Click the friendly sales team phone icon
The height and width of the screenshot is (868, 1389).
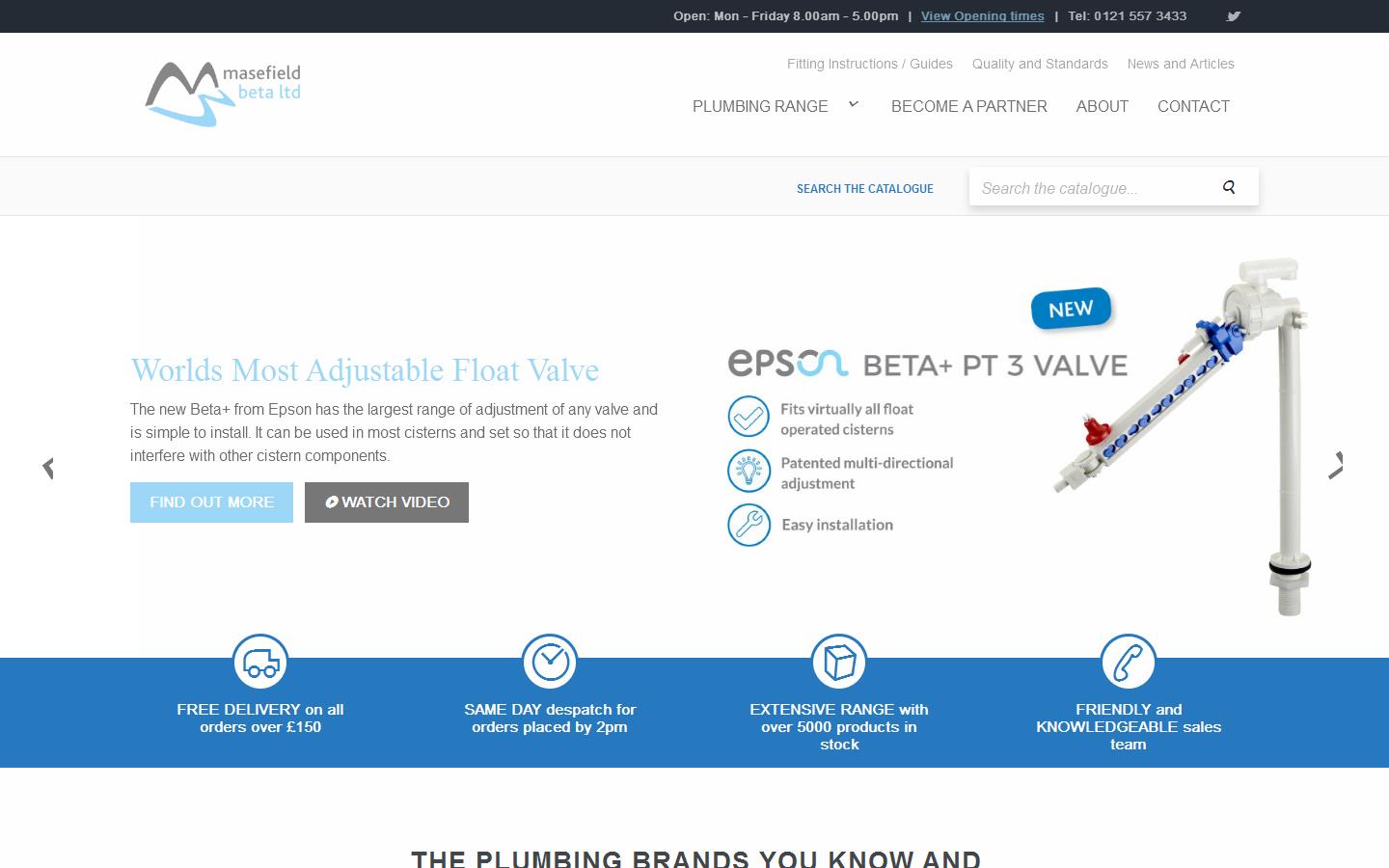point(1128,663)
